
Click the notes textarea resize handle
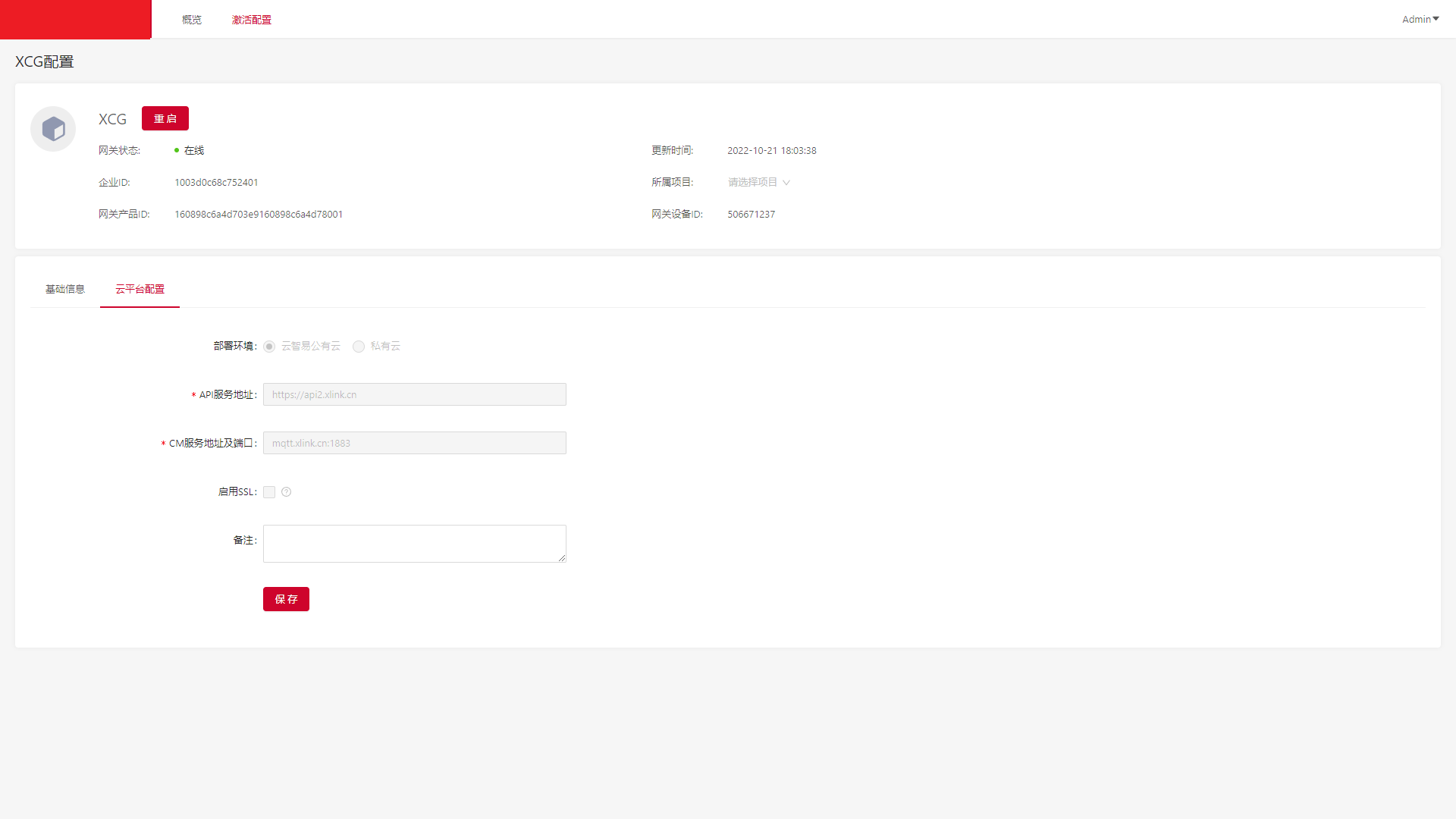[x=562, y=558]
